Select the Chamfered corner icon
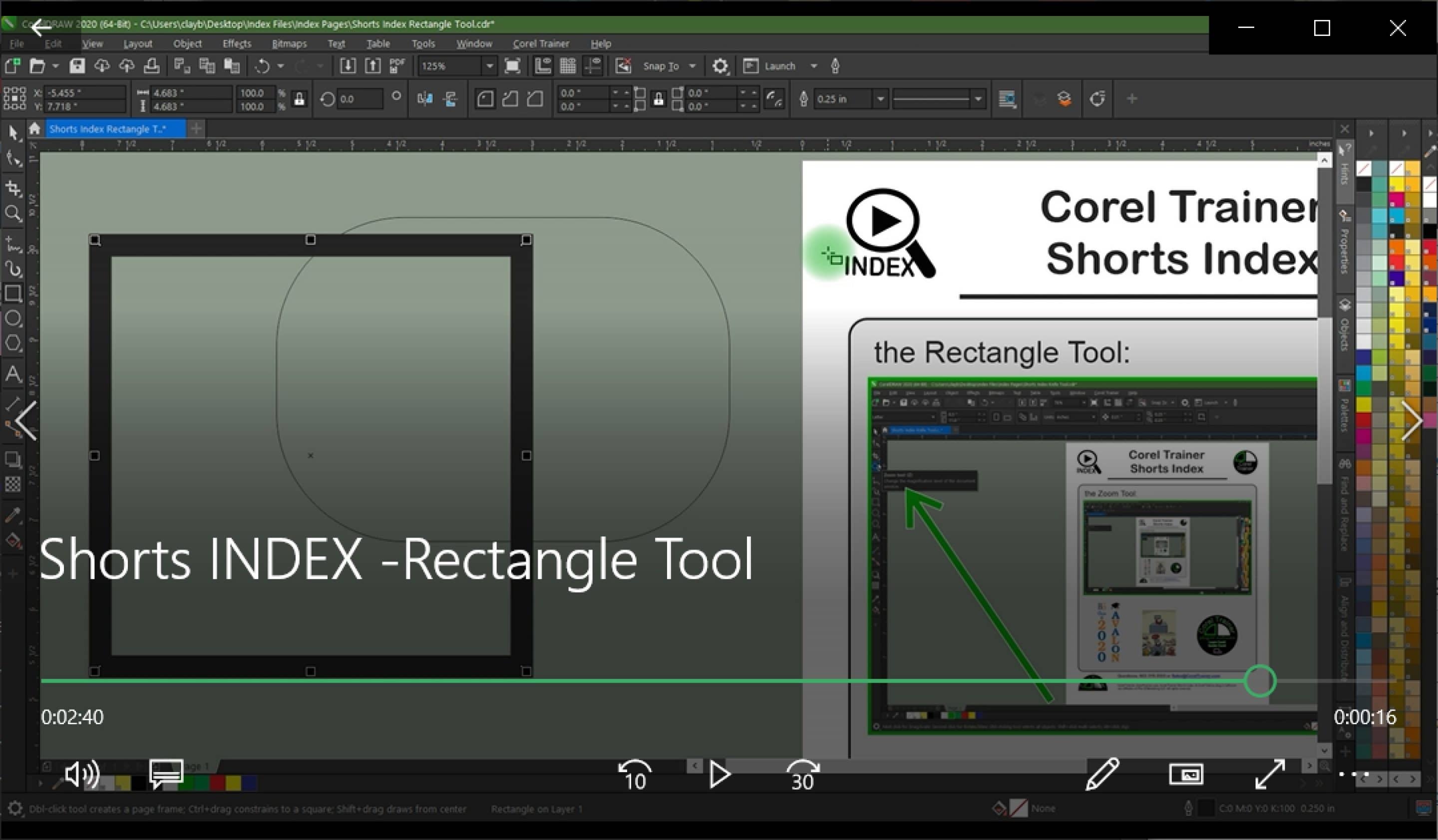 click(535, 99)
